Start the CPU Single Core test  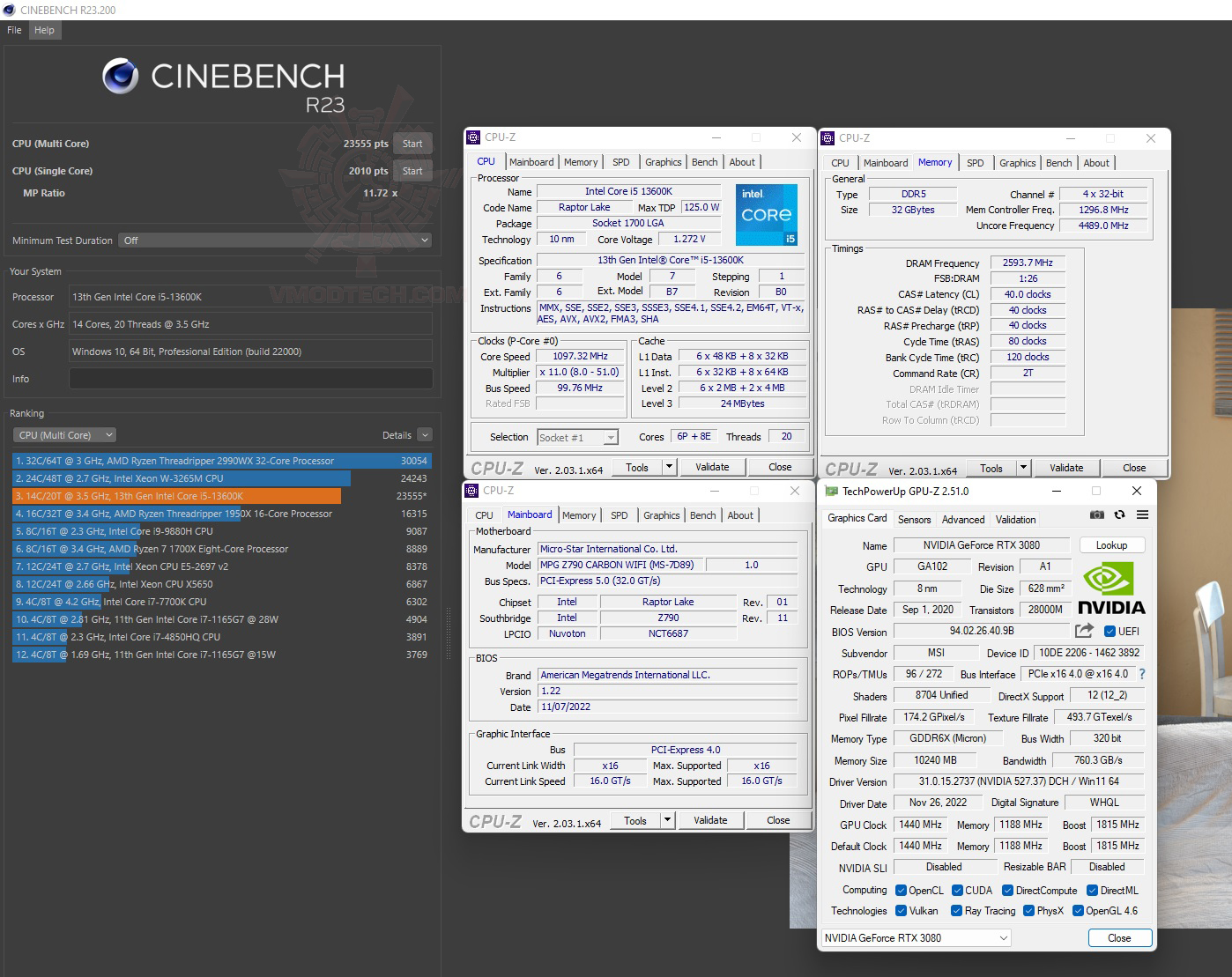tap(412, 171)
